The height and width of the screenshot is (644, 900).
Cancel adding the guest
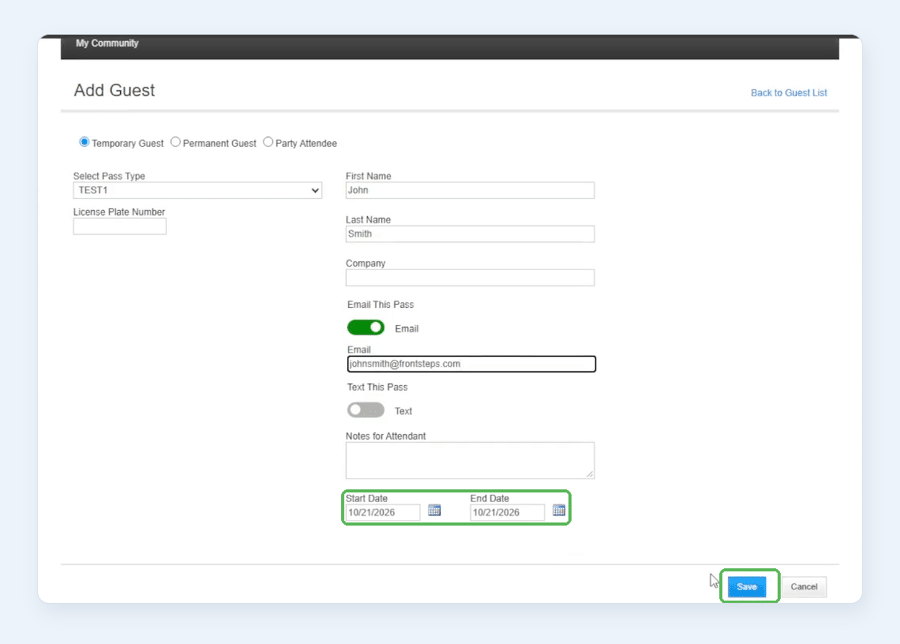804,587
